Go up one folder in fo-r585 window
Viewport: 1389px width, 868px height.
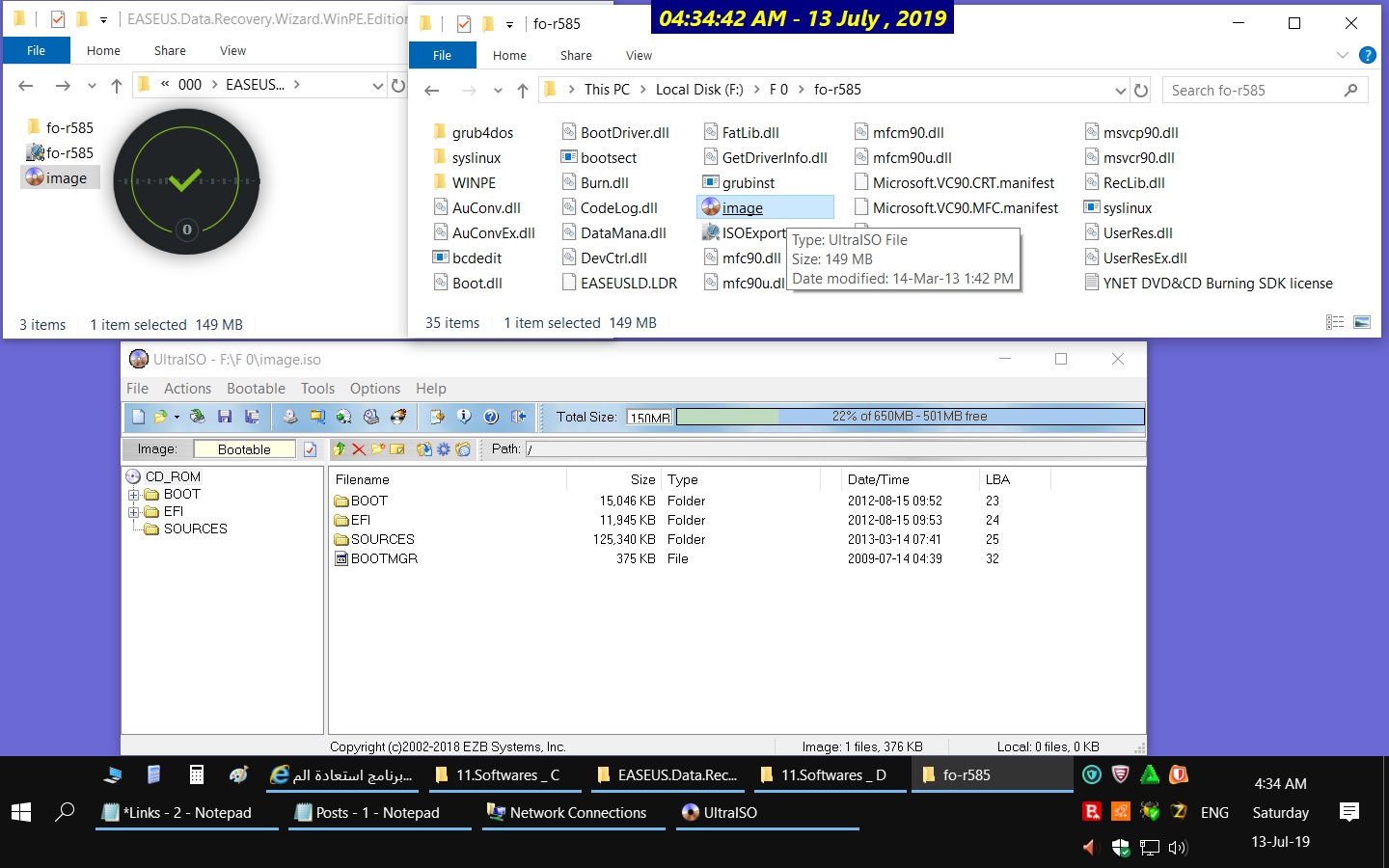pyautogui.click(x=523, y=91)
